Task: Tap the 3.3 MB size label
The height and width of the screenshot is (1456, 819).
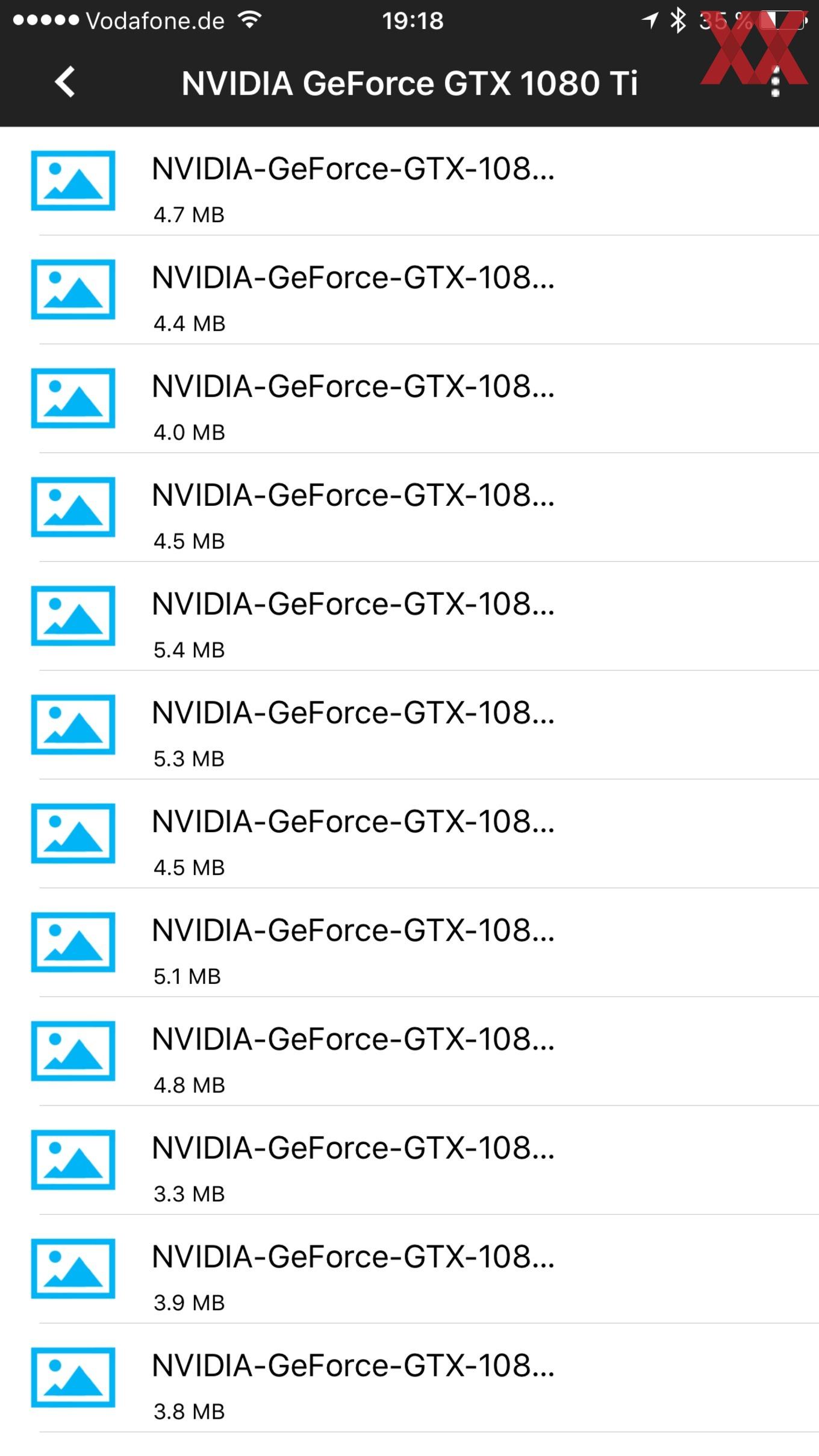Action: (189, 1194)
